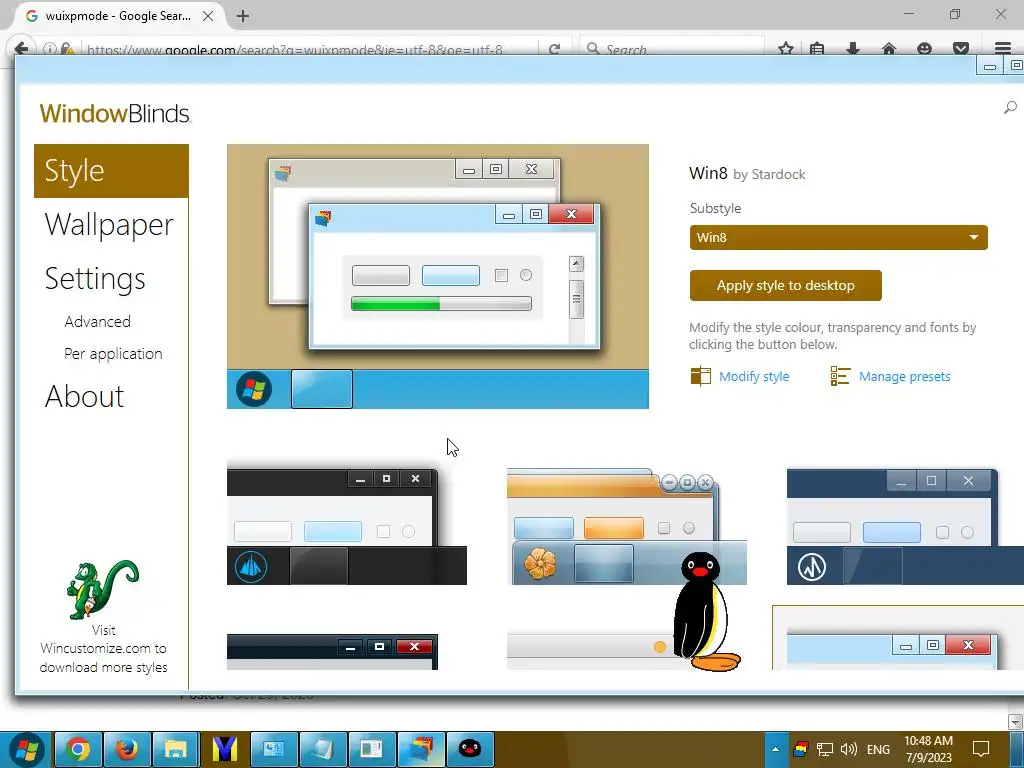Click the Modify style icon
Screen dimensions: 1024x768
700,376
